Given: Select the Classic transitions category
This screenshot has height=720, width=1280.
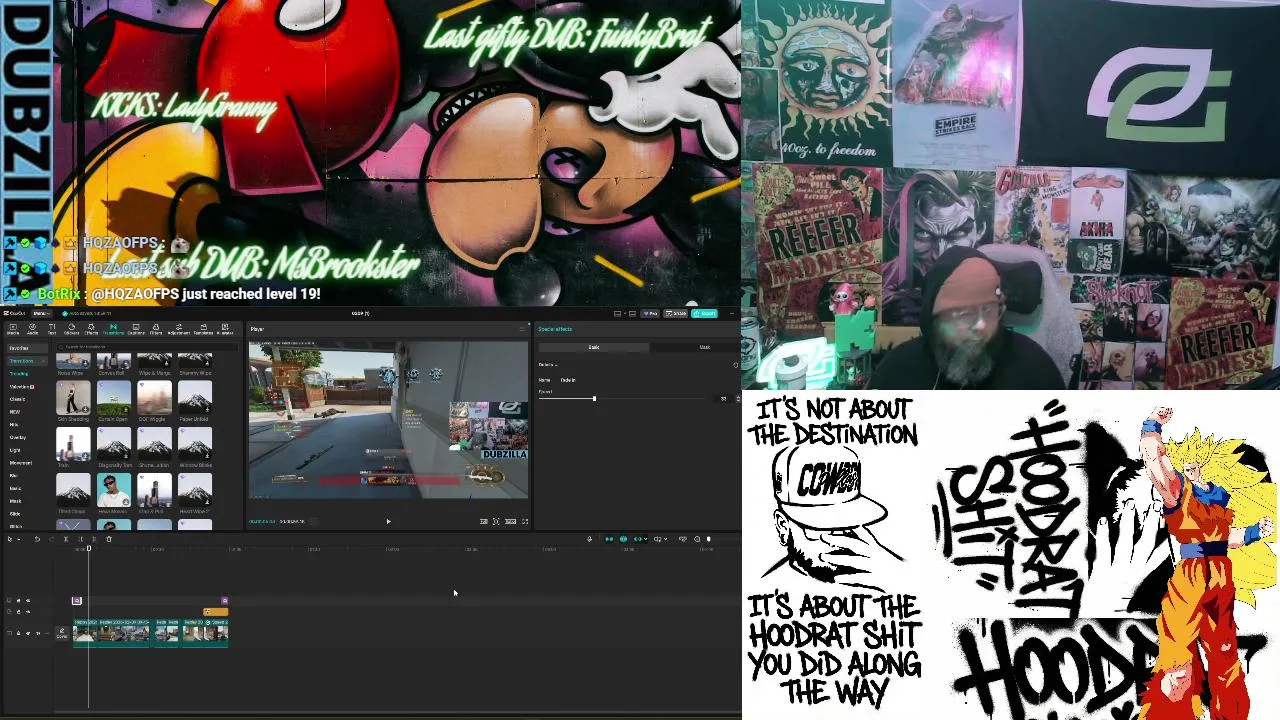Looking at the screenshot, I should pos(17,399).
